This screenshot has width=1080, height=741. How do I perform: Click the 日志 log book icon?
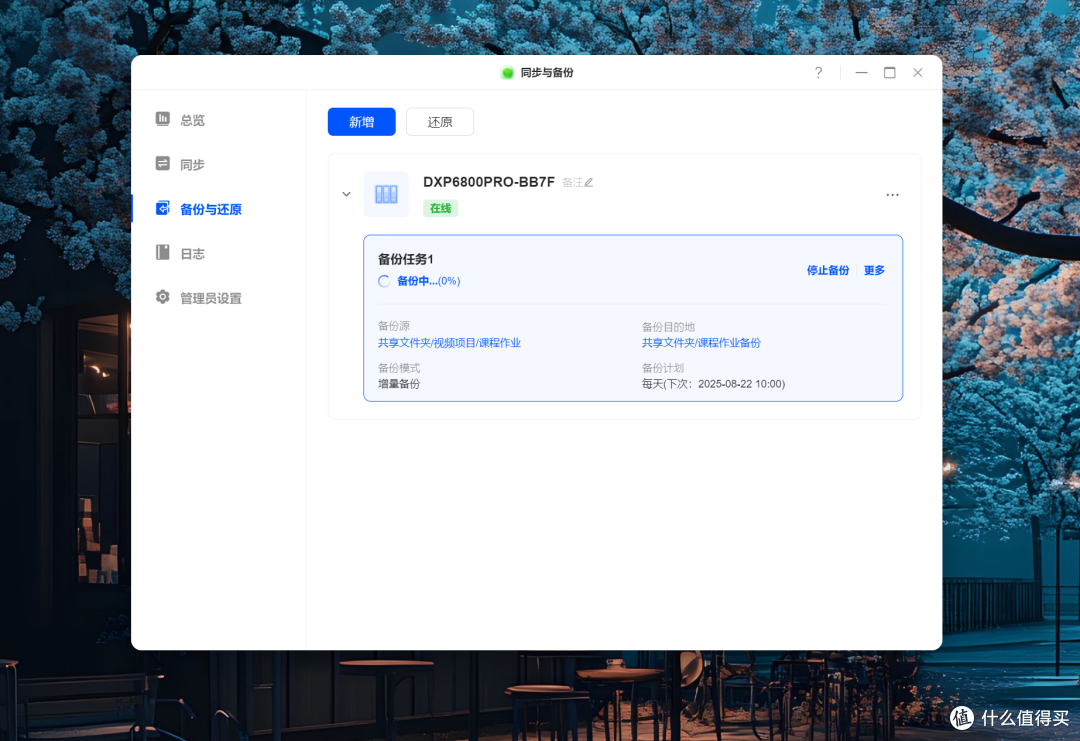163,253
